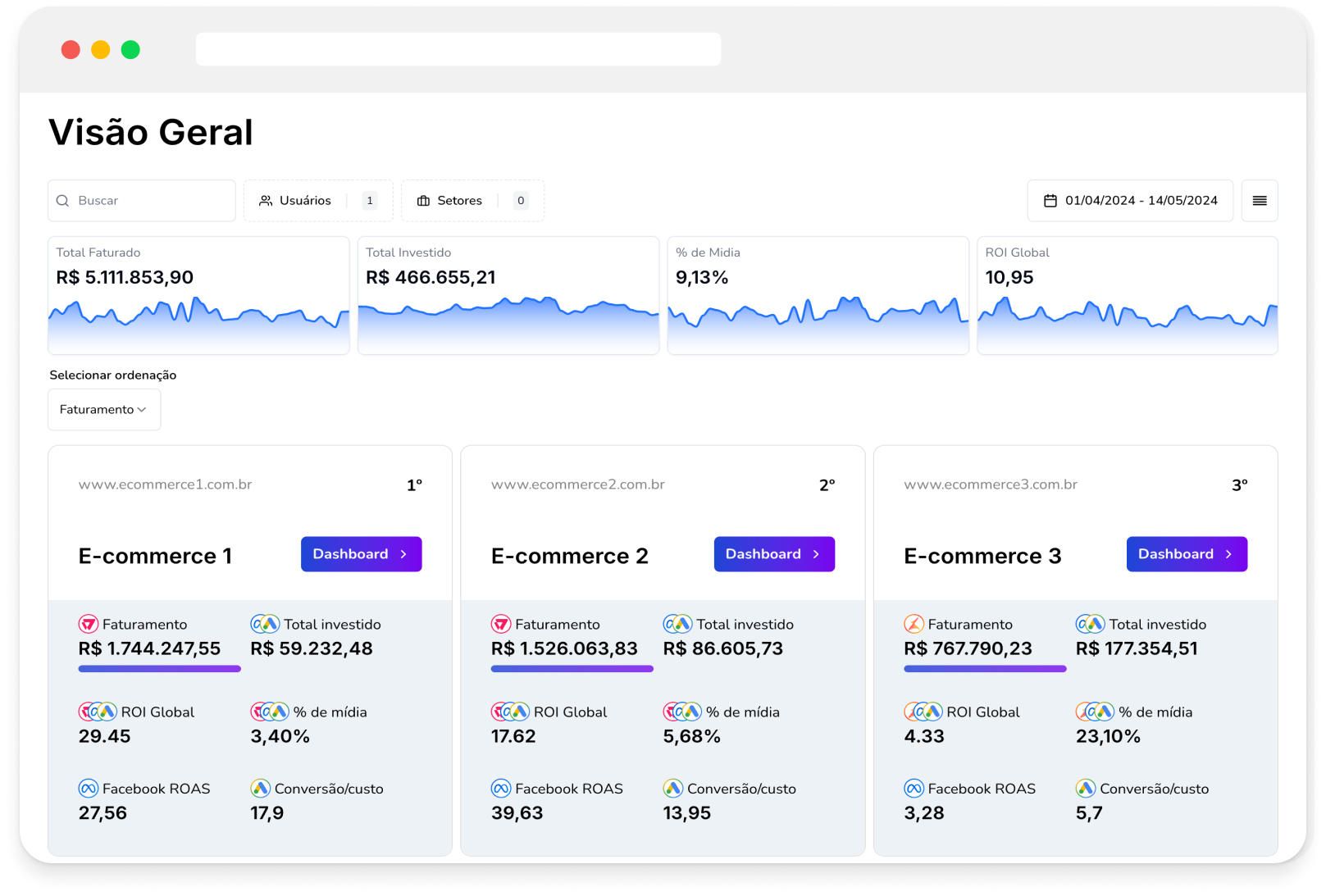1326x896 pixels.
Task: Click the E-commerce 2 heading
Action: (x=570, y=556)
